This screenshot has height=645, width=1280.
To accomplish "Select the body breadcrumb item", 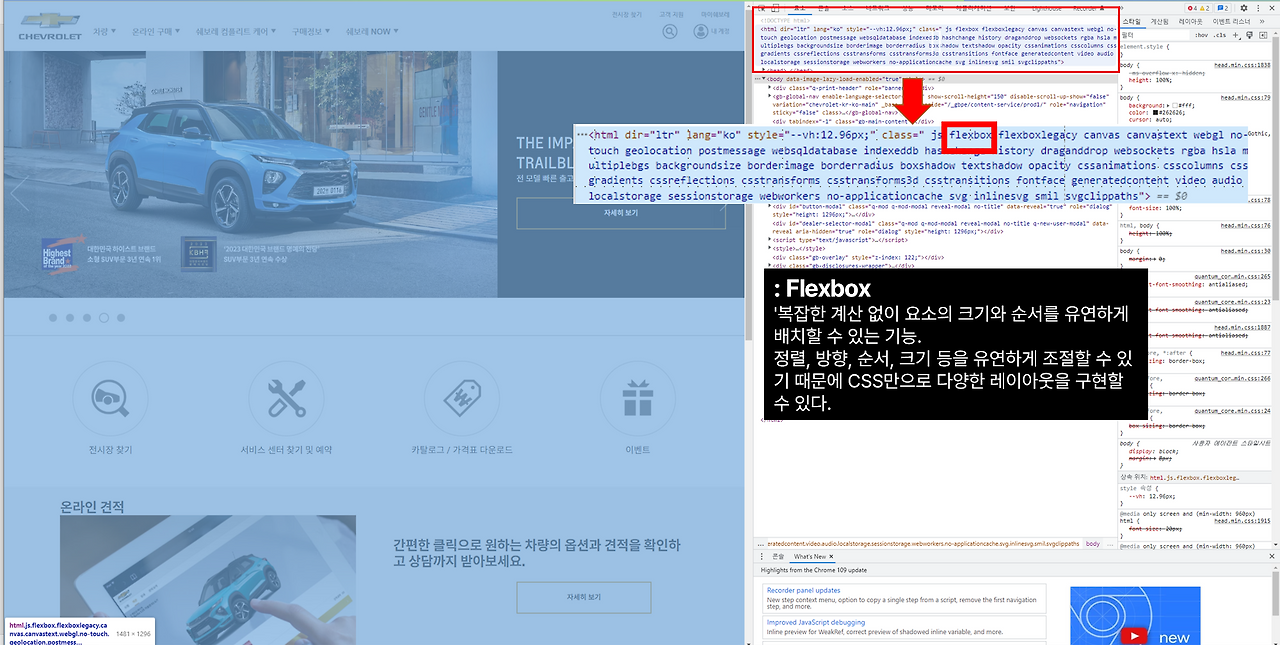I will [x=1093, y=544].
